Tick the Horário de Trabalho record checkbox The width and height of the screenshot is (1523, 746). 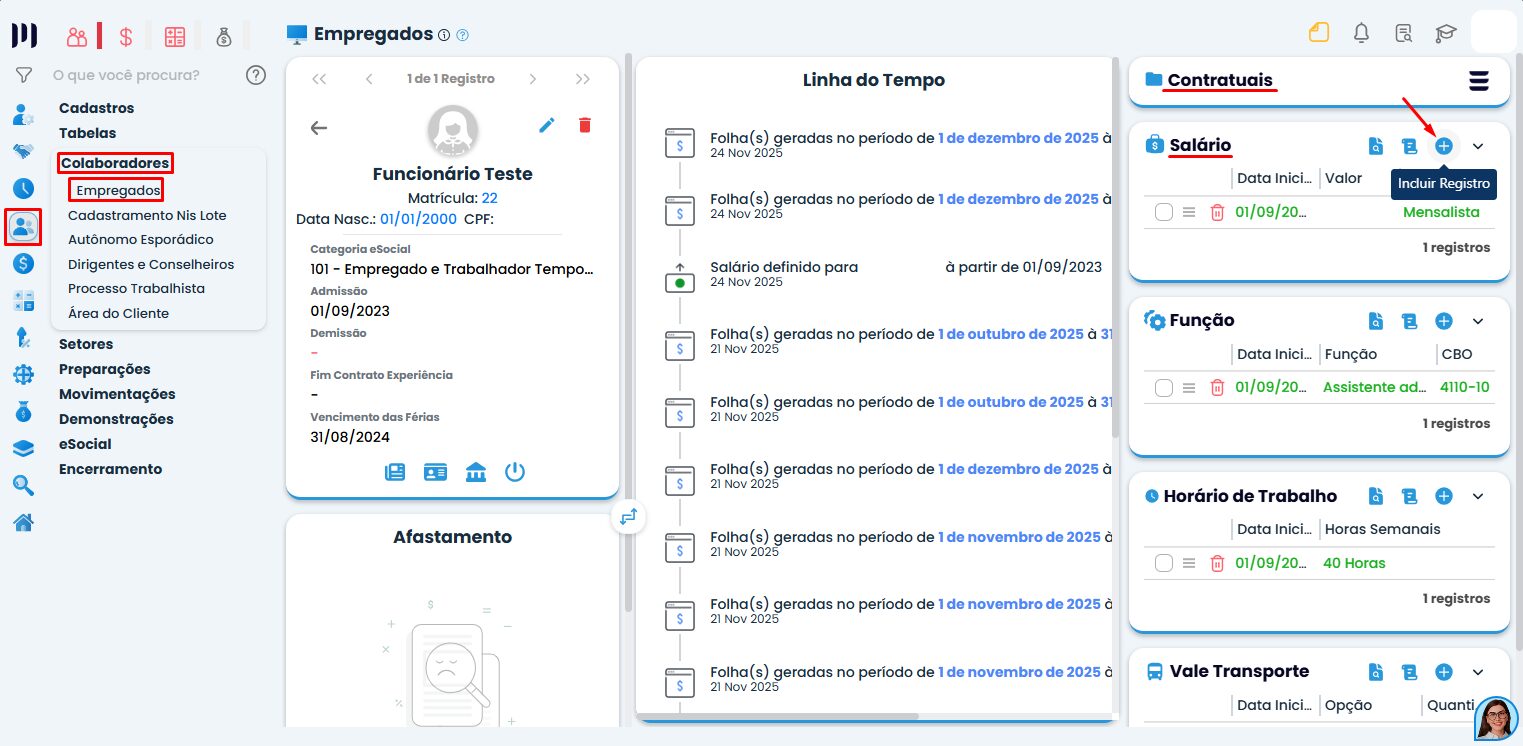tap(1163, 563)
